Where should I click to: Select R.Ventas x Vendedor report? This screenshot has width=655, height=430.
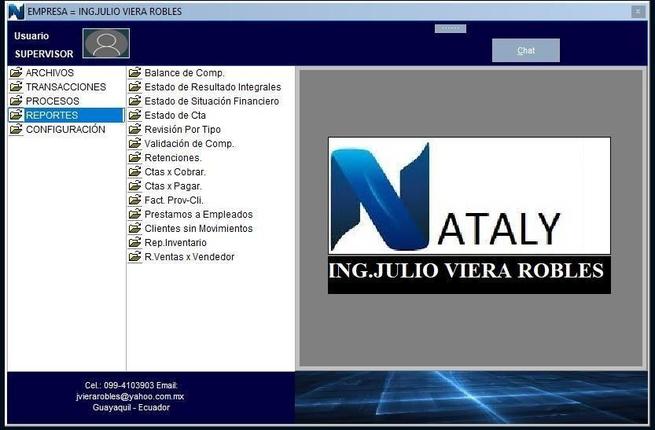click(189, 257)
